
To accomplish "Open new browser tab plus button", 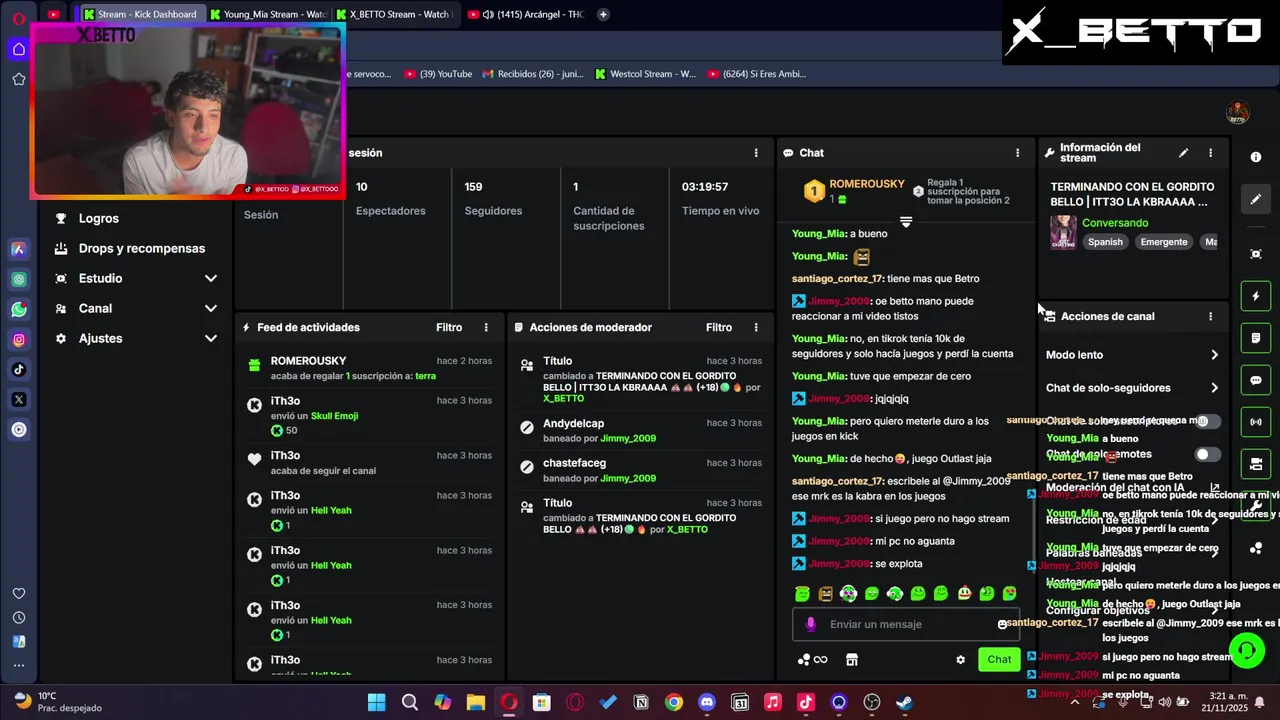I will pyautogui.click(x=603, y=14).
